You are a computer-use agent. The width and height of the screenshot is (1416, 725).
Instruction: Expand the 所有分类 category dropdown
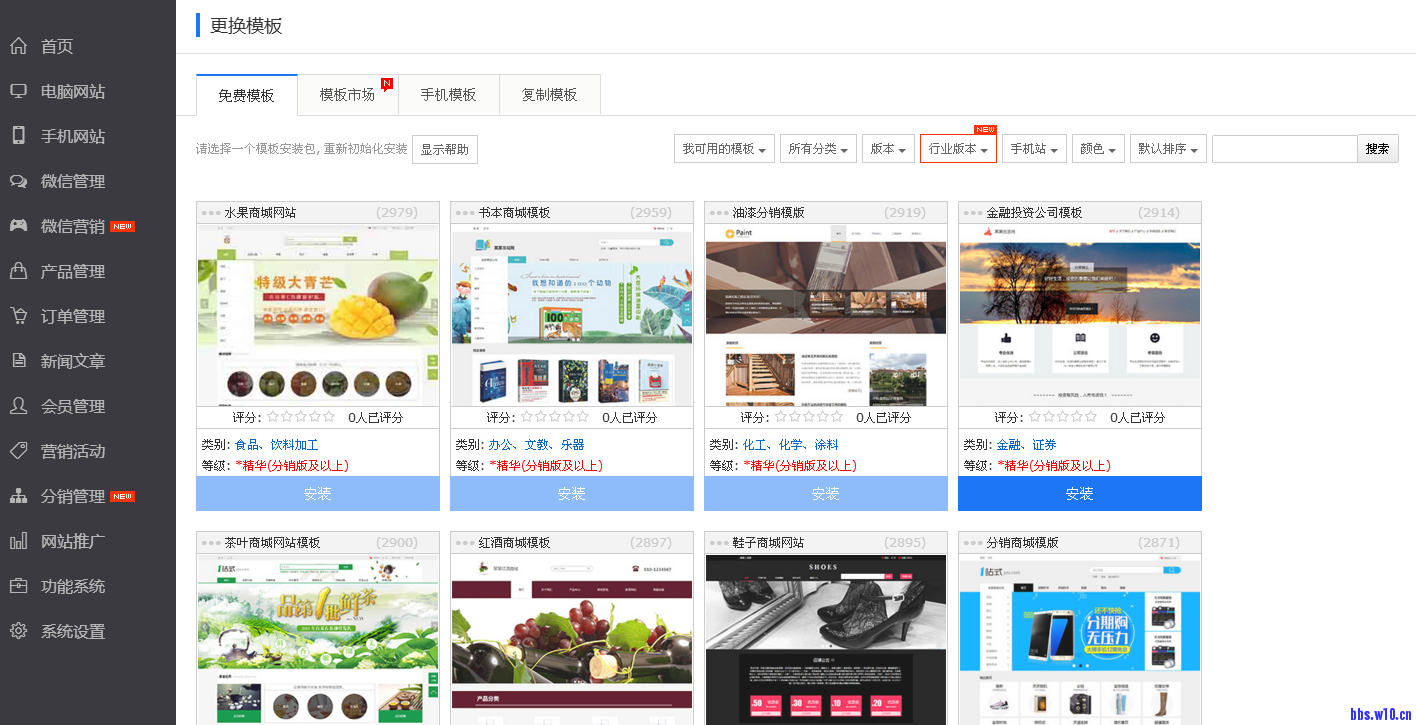[x=817, y=149]
